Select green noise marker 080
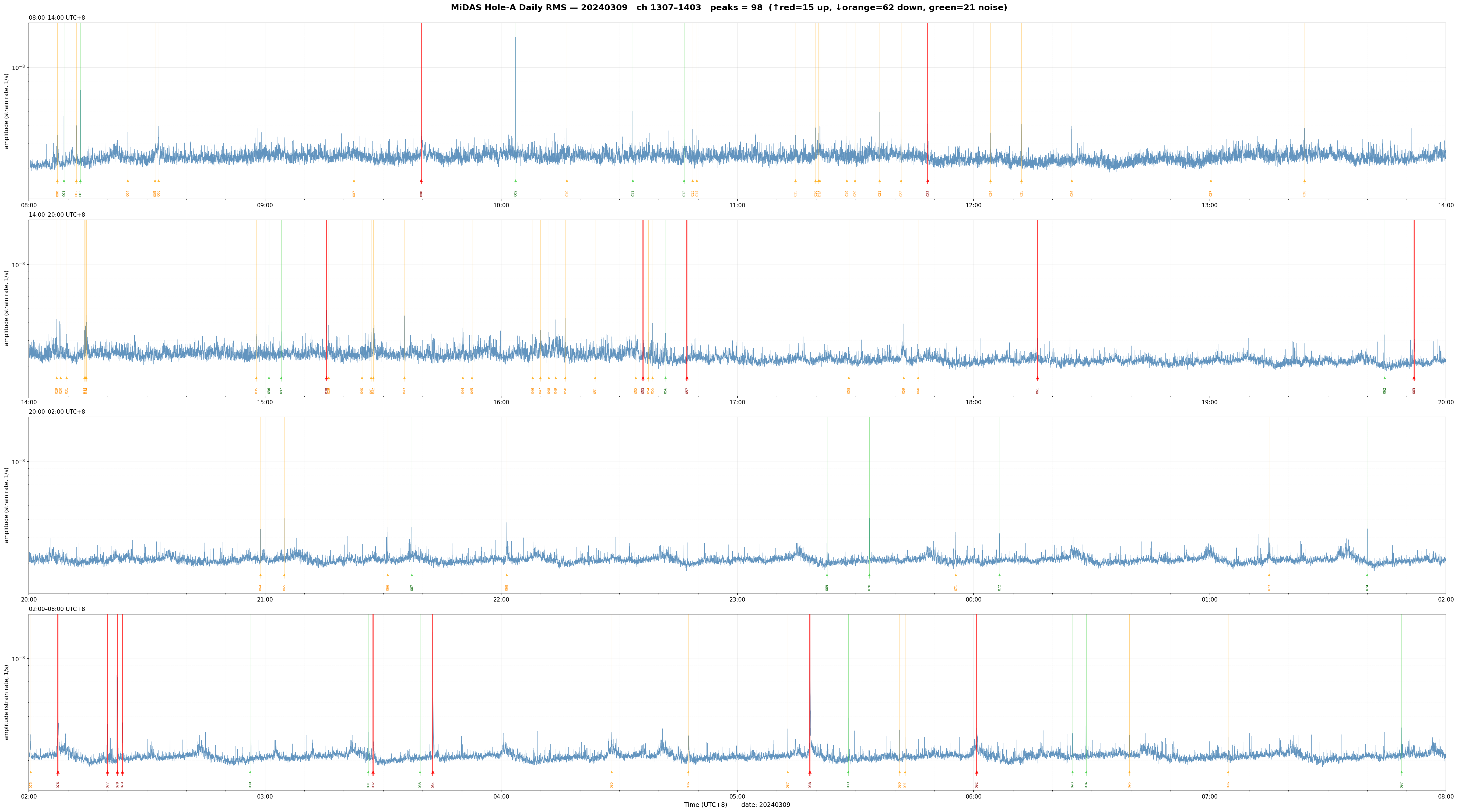1458x812 pixels. tap(250, 772)
